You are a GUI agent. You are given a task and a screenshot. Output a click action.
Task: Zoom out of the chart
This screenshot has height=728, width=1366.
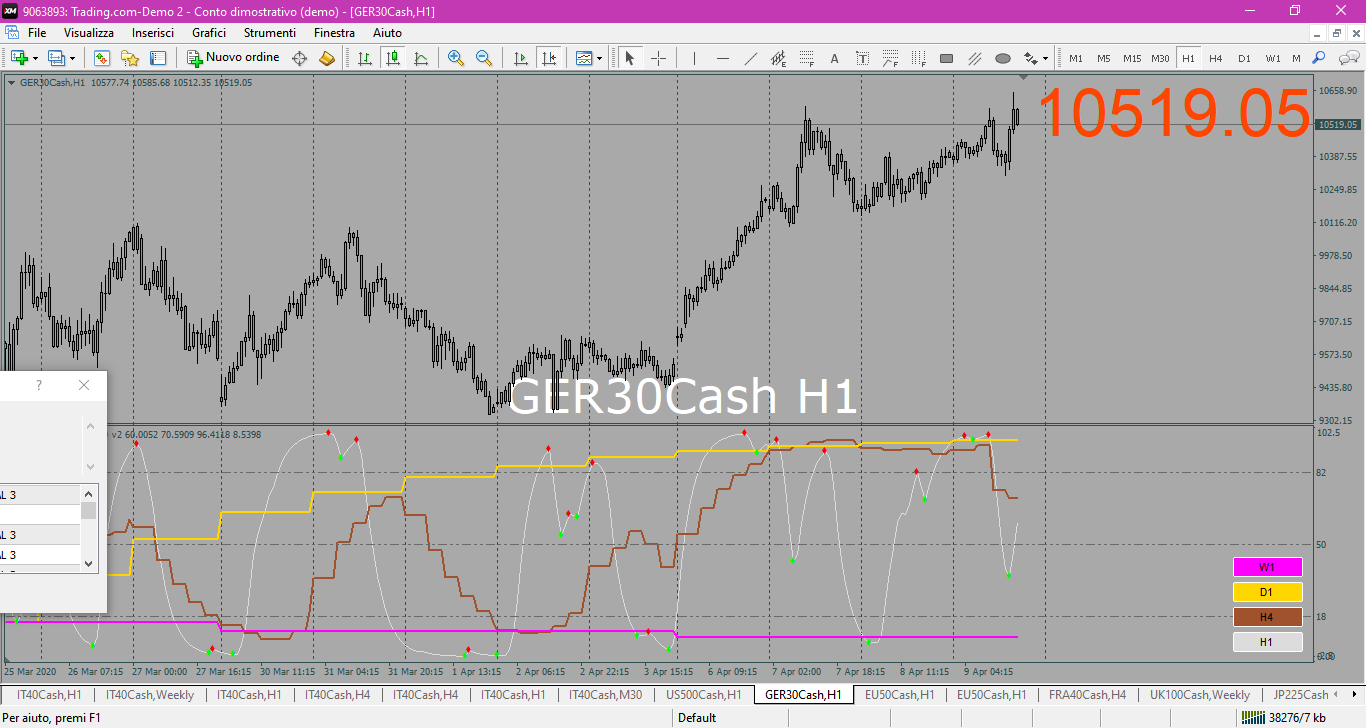484,58
